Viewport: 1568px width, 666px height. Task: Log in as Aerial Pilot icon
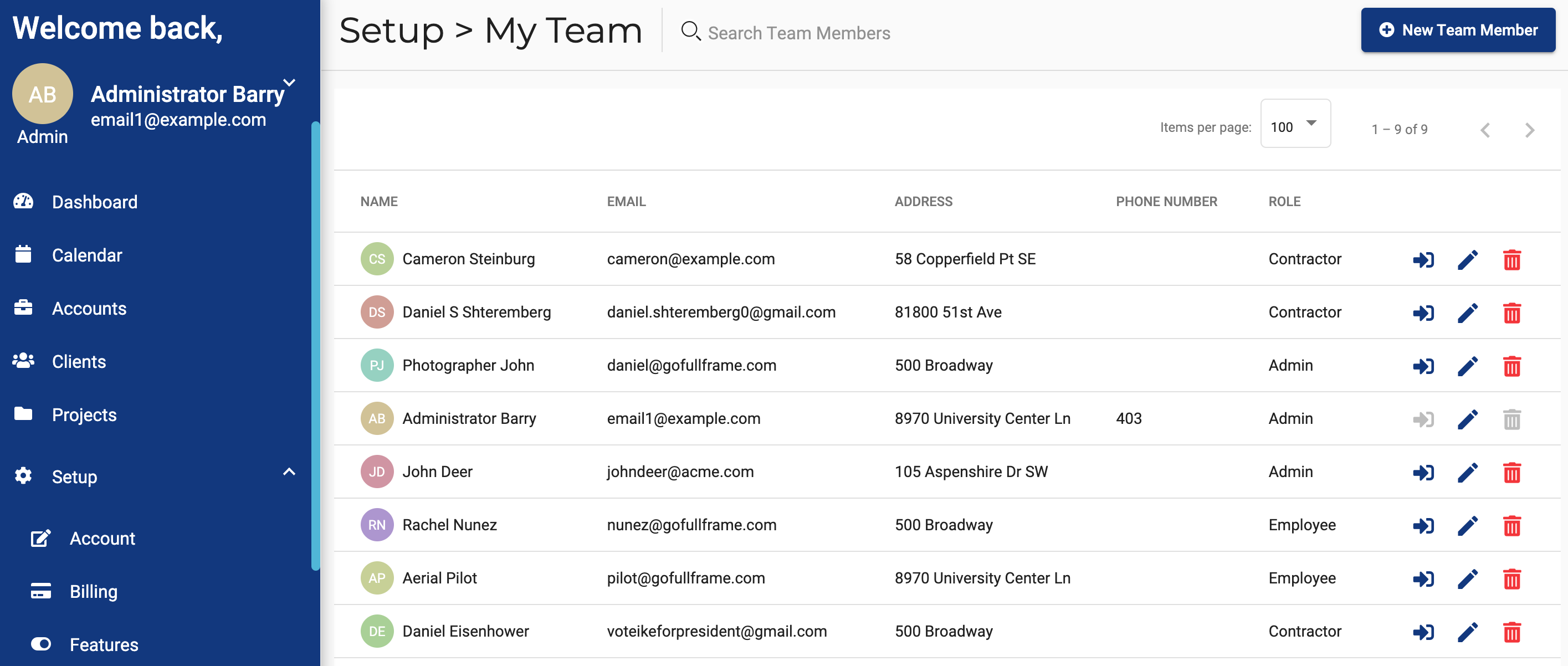click(1423, 578)
